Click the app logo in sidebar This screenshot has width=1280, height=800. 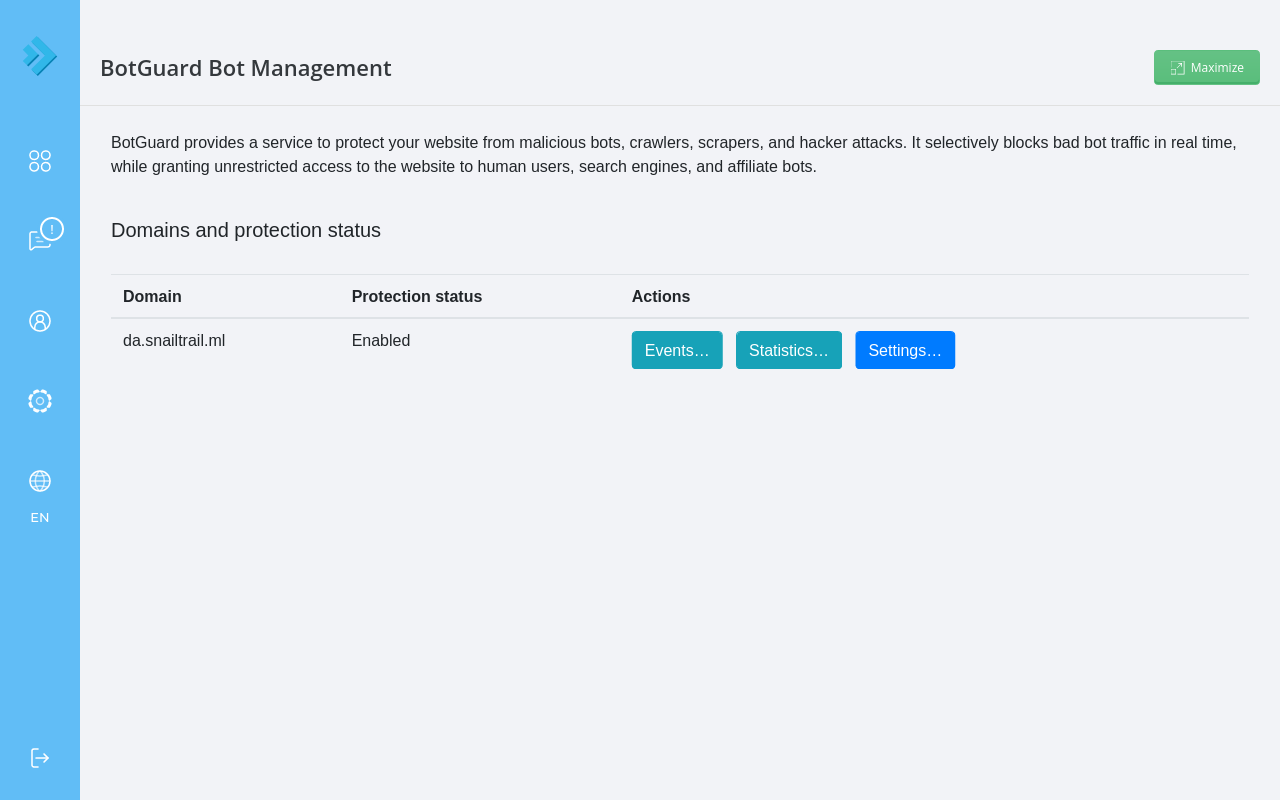pyautogui.click(x=39, y=56)
